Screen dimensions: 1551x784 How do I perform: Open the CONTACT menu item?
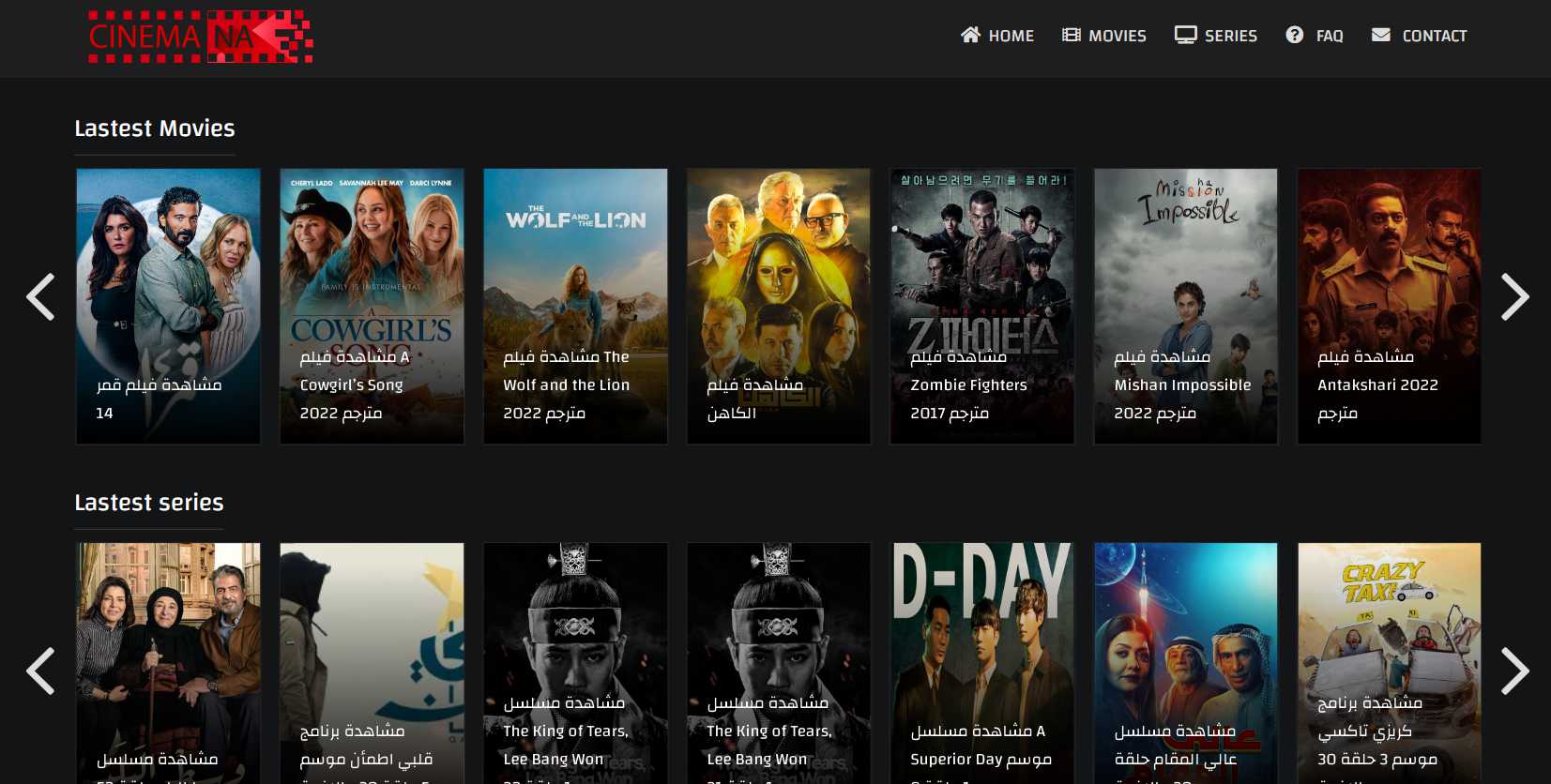[x=1419, y=36]
